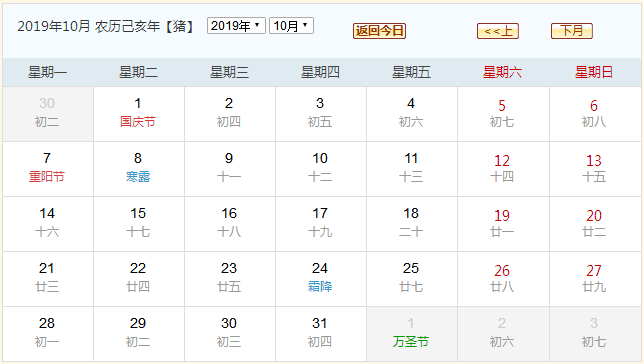The width and height of the screenshot is (644, 364).
Task: Select Sunday October 13 十五
Action: (595, 169)
